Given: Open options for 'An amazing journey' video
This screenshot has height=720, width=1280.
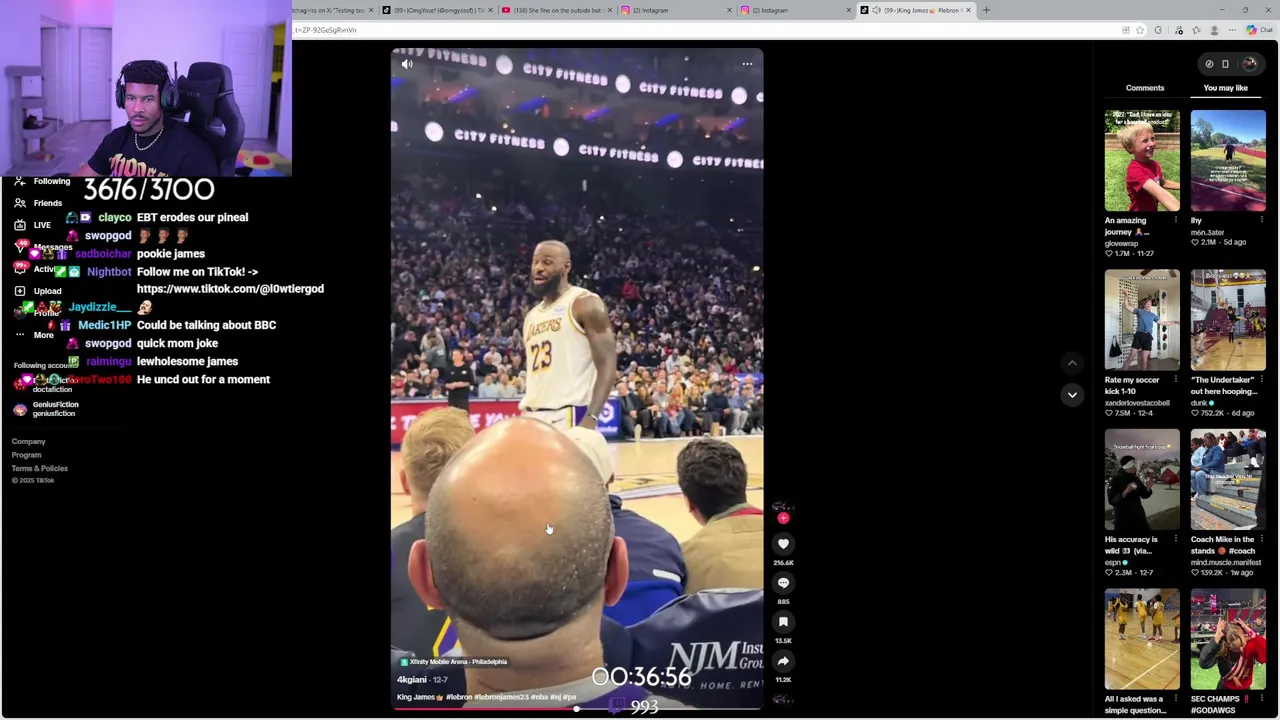Looking at the screenshot, I should [x=1175, y=220].
